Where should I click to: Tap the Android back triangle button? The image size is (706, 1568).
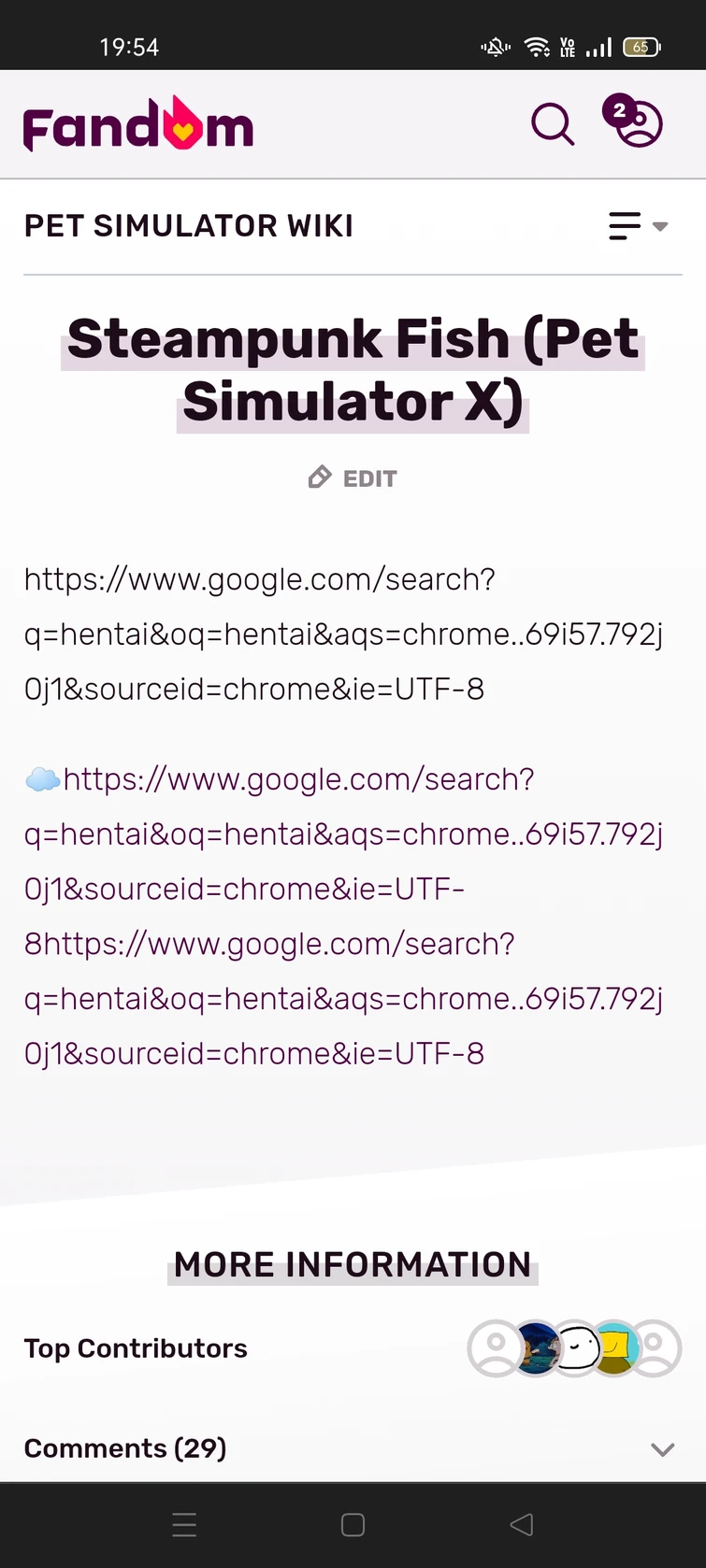click(x=522, y=1525)
